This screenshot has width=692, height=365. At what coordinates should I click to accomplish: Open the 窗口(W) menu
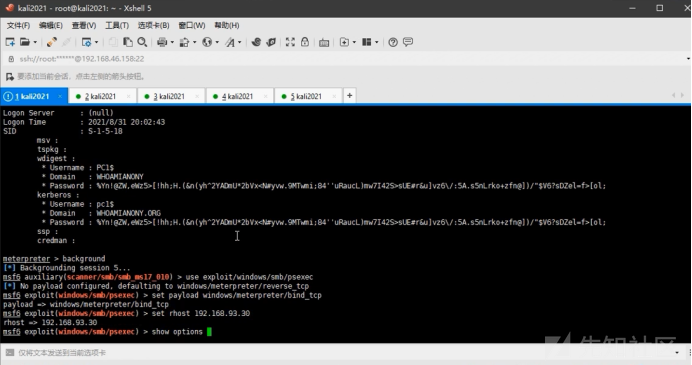click(192, 26)
